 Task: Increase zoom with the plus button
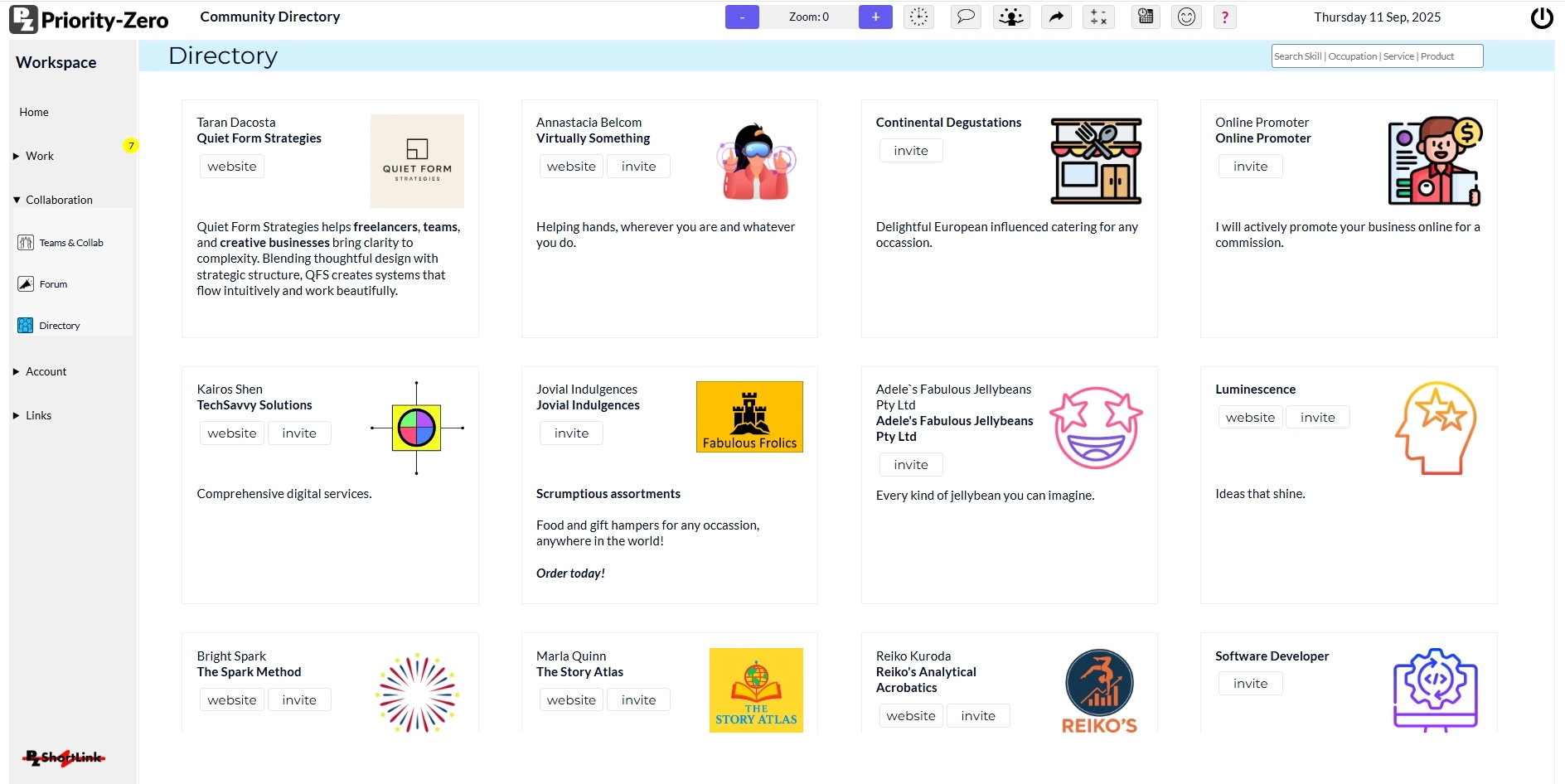[875, 17]
